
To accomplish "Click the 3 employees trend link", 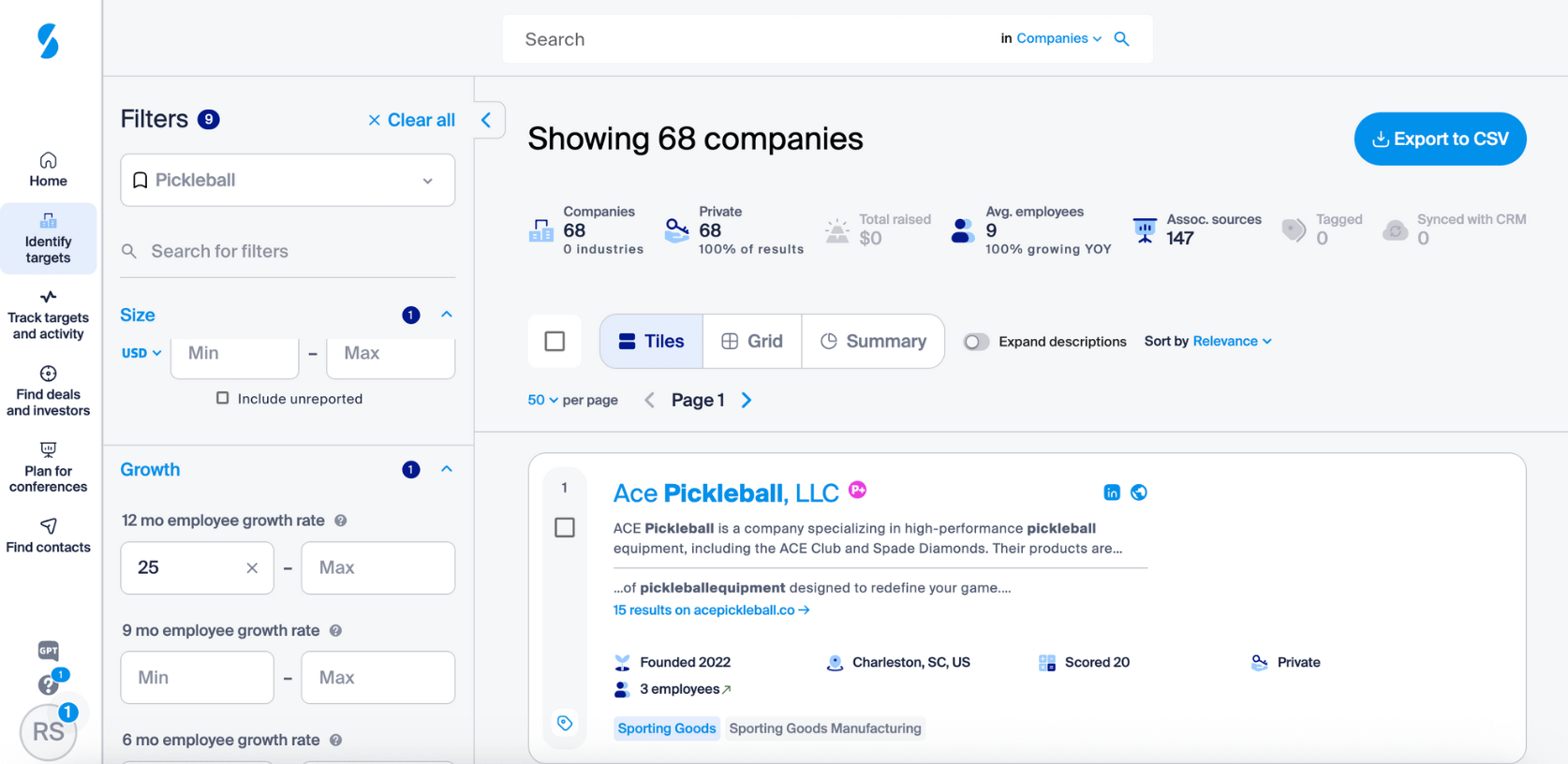I will [685, 689].
